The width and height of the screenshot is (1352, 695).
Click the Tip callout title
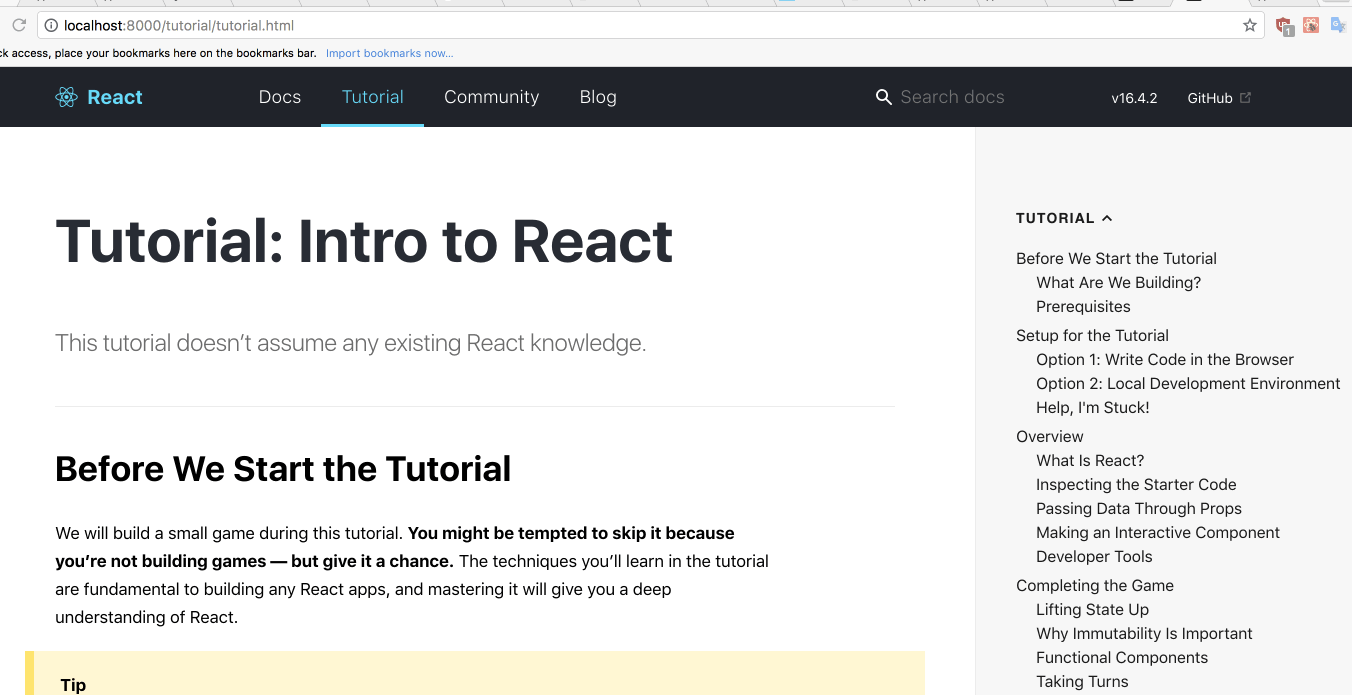(x=73, y=685)
